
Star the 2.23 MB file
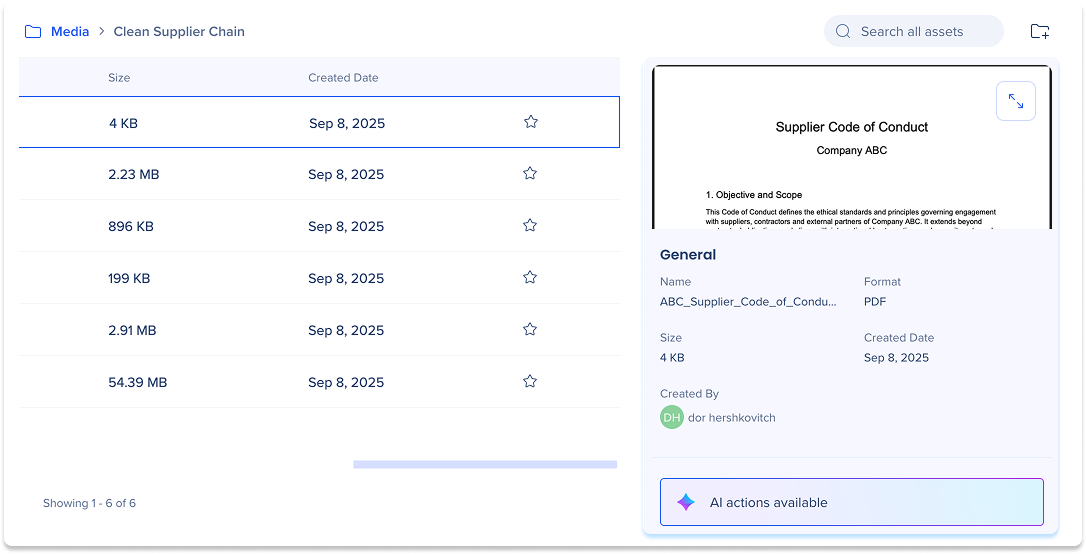click(x=530, y=174)
